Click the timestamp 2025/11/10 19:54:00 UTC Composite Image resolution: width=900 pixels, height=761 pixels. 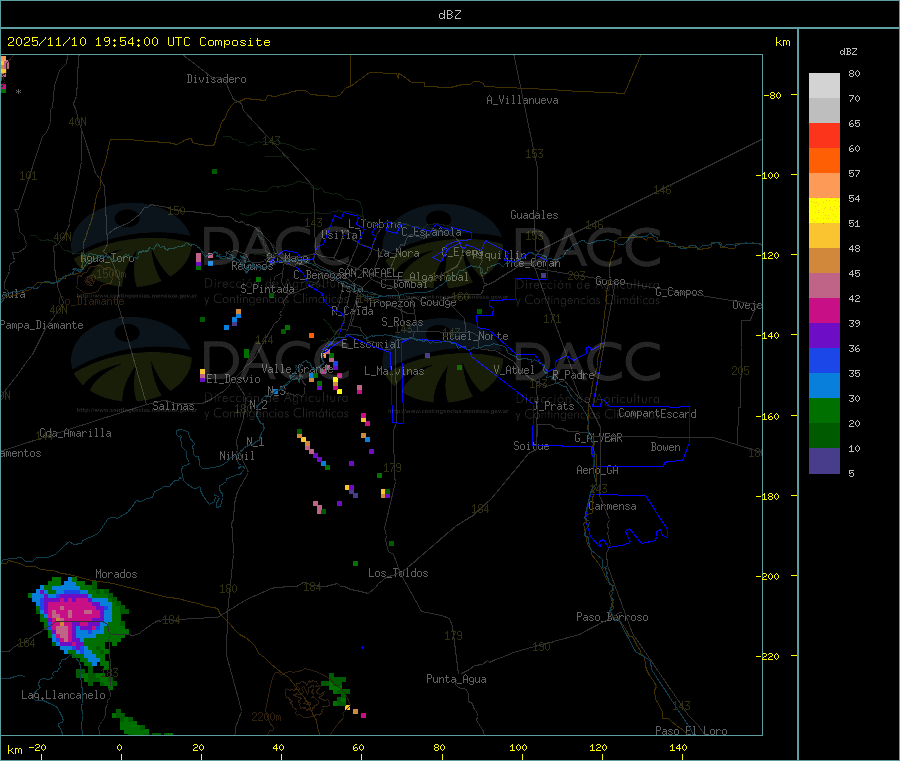[x=138, y=42]
